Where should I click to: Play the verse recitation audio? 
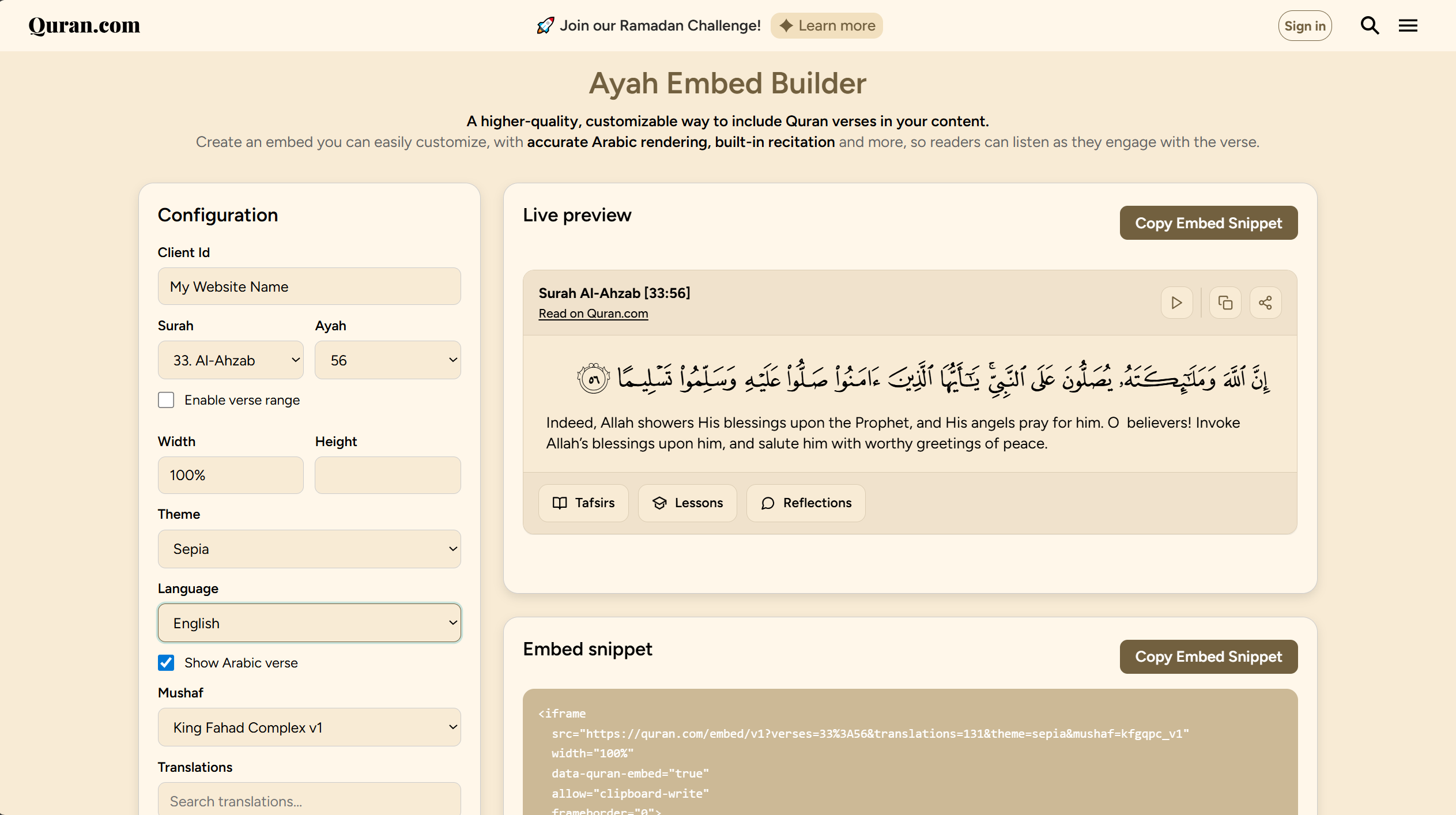tap(1176, 303)
